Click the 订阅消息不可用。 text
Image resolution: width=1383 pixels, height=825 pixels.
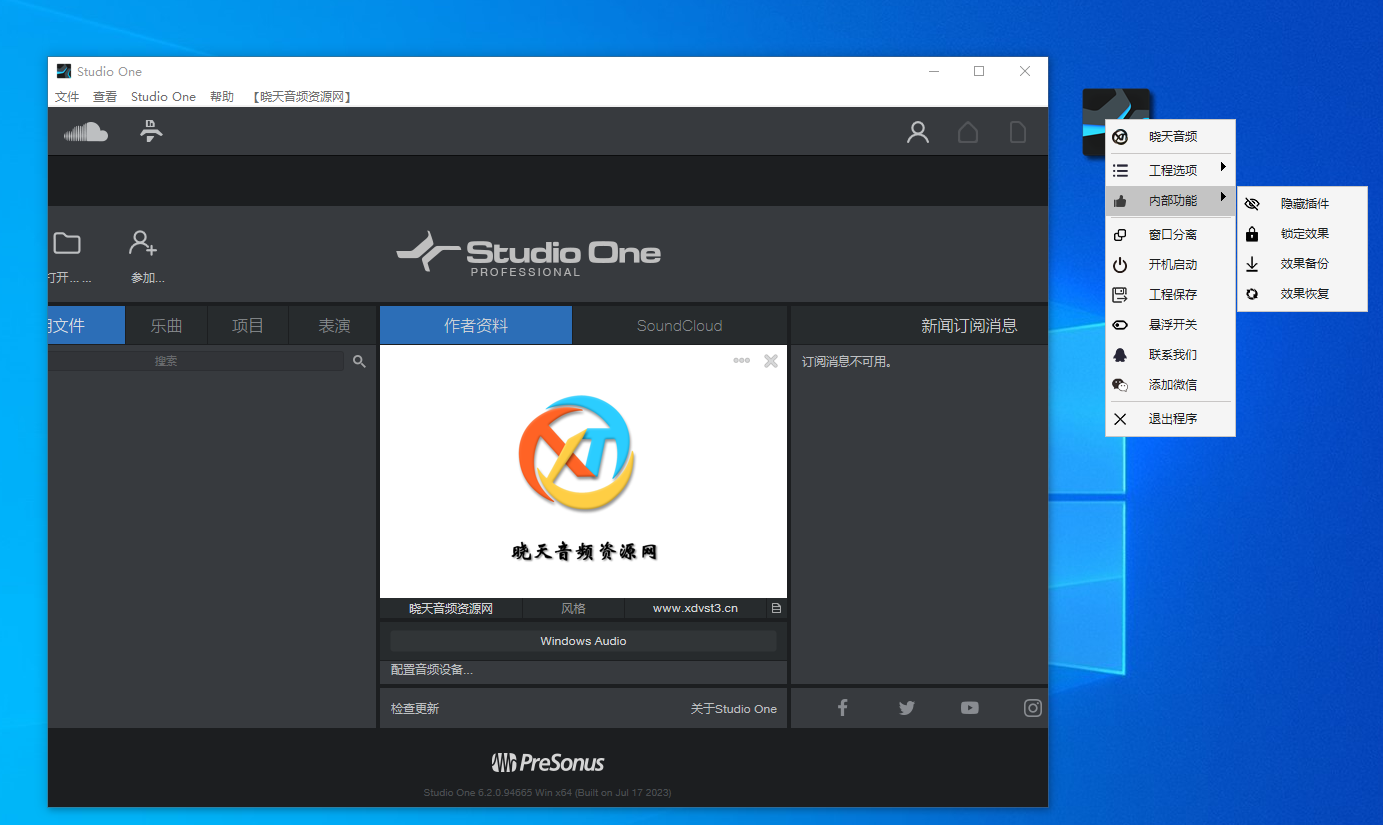coord(847,361)
